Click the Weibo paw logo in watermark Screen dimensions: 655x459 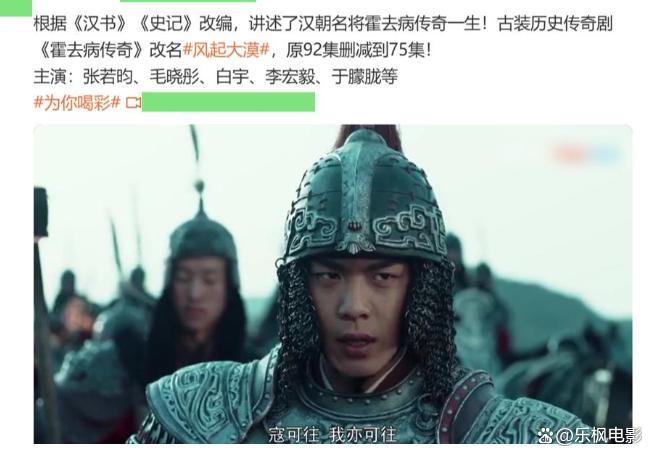pyautogui.click(x=546, y=436)
